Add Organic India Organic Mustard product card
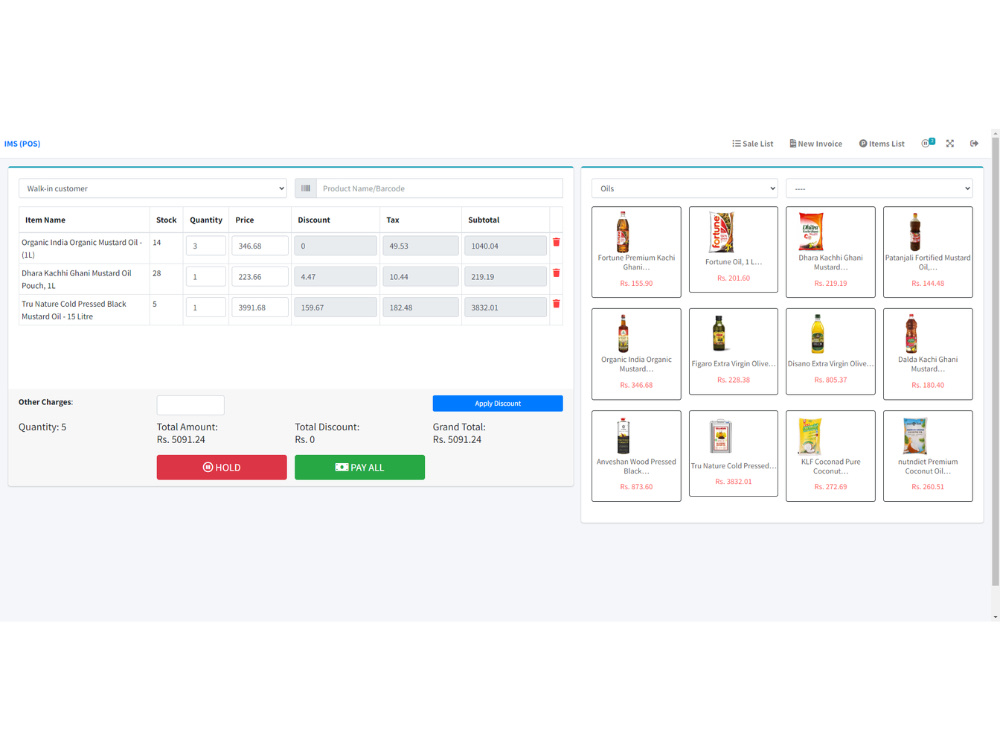 [x=636, y=353]
